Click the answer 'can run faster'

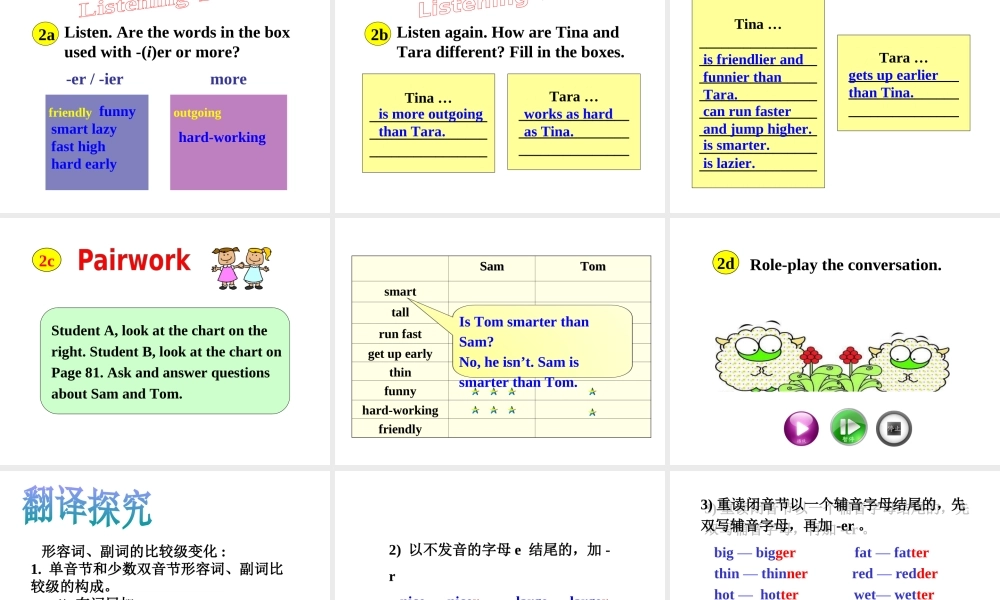coord(747,112)
